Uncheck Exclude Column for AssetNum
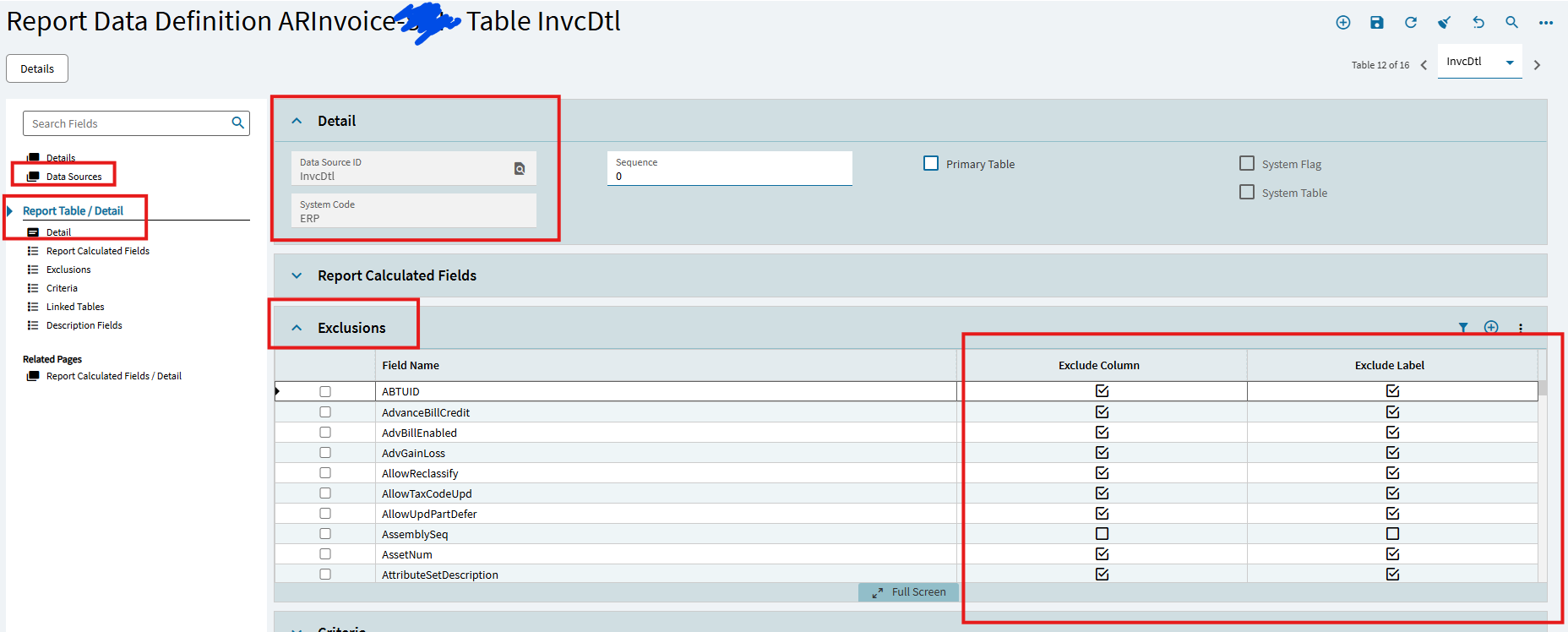1568x632 pixels. pos(1102,554)
